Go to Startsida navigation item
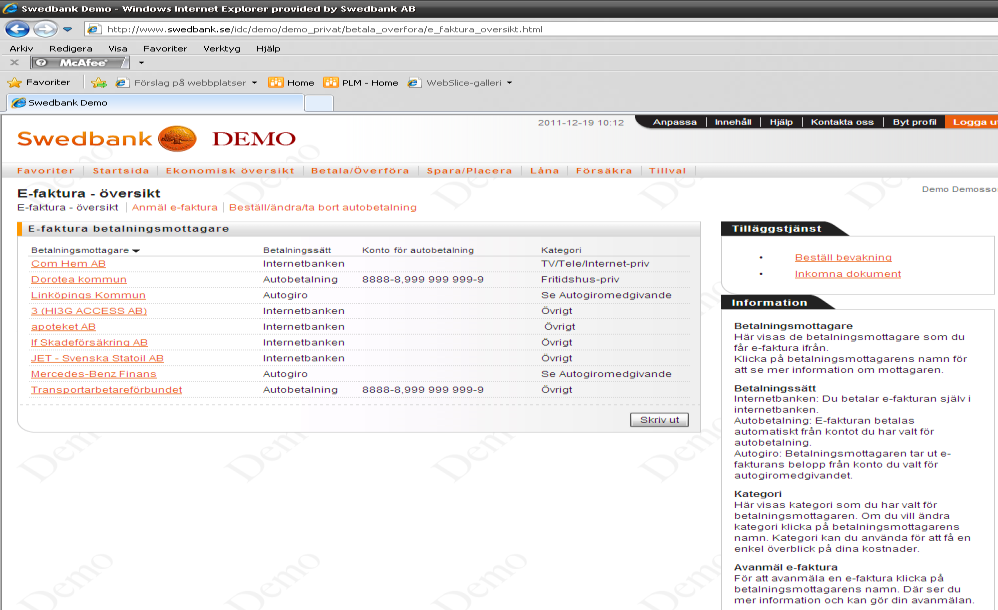 point(121,171)
